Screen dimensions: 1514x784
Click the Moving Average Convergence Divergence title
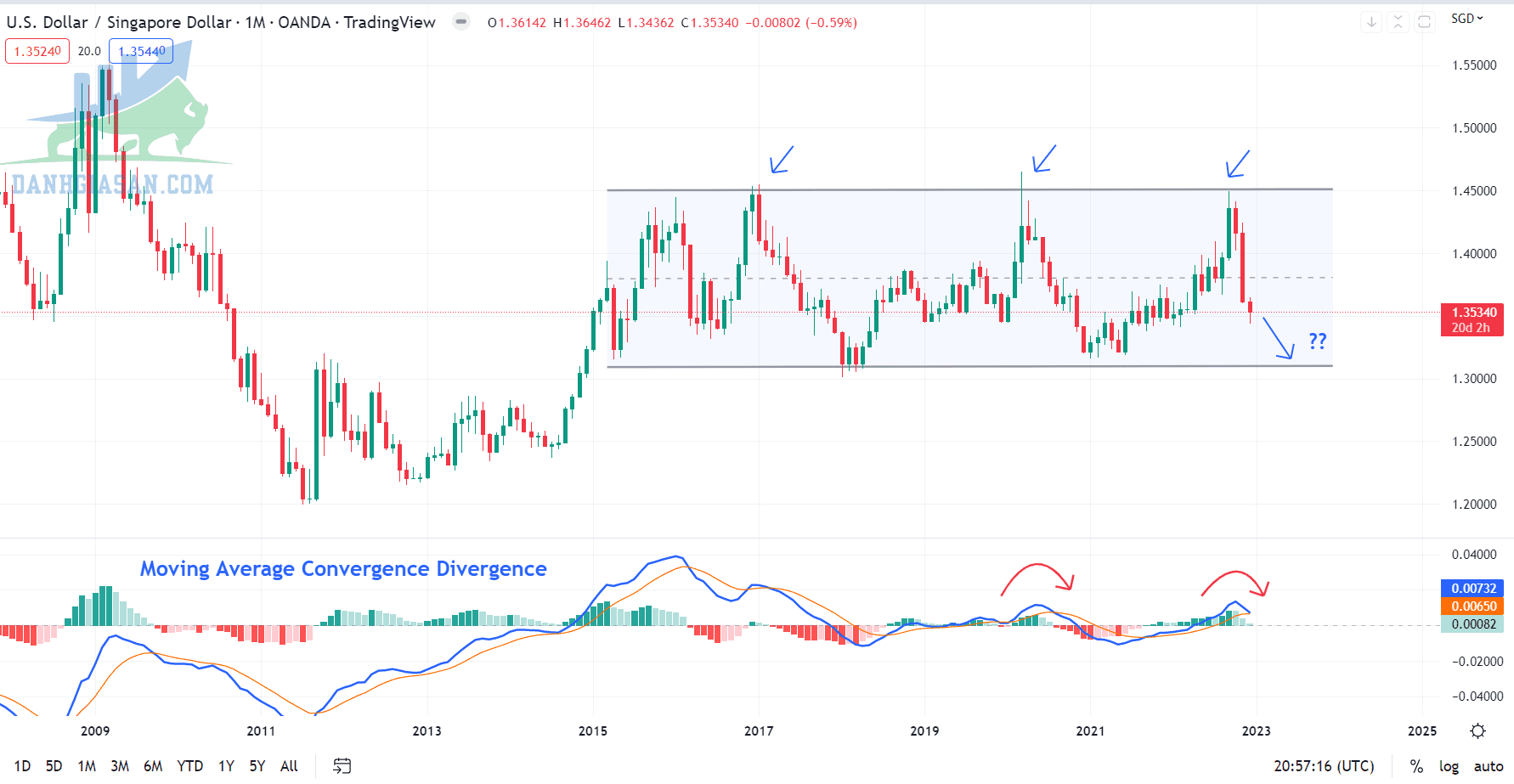(x=343, y=568)
